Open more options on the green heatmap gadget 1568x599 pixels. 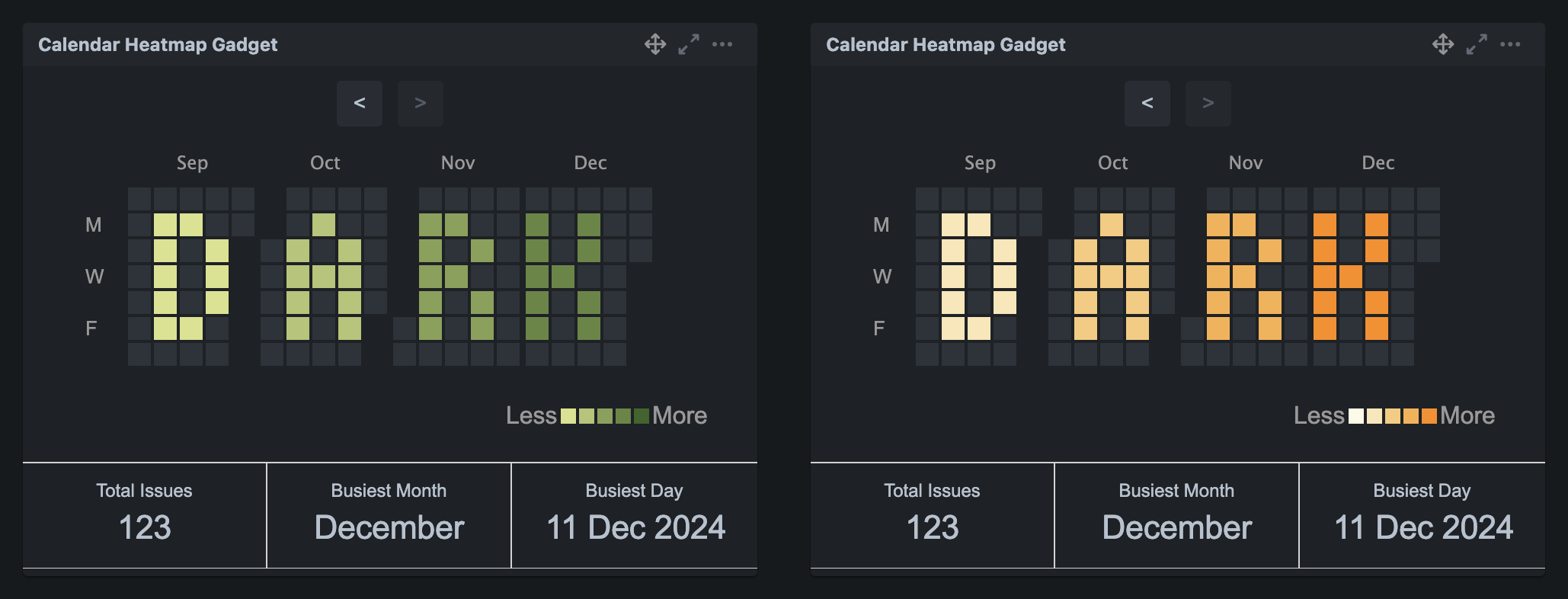(722, 44)
